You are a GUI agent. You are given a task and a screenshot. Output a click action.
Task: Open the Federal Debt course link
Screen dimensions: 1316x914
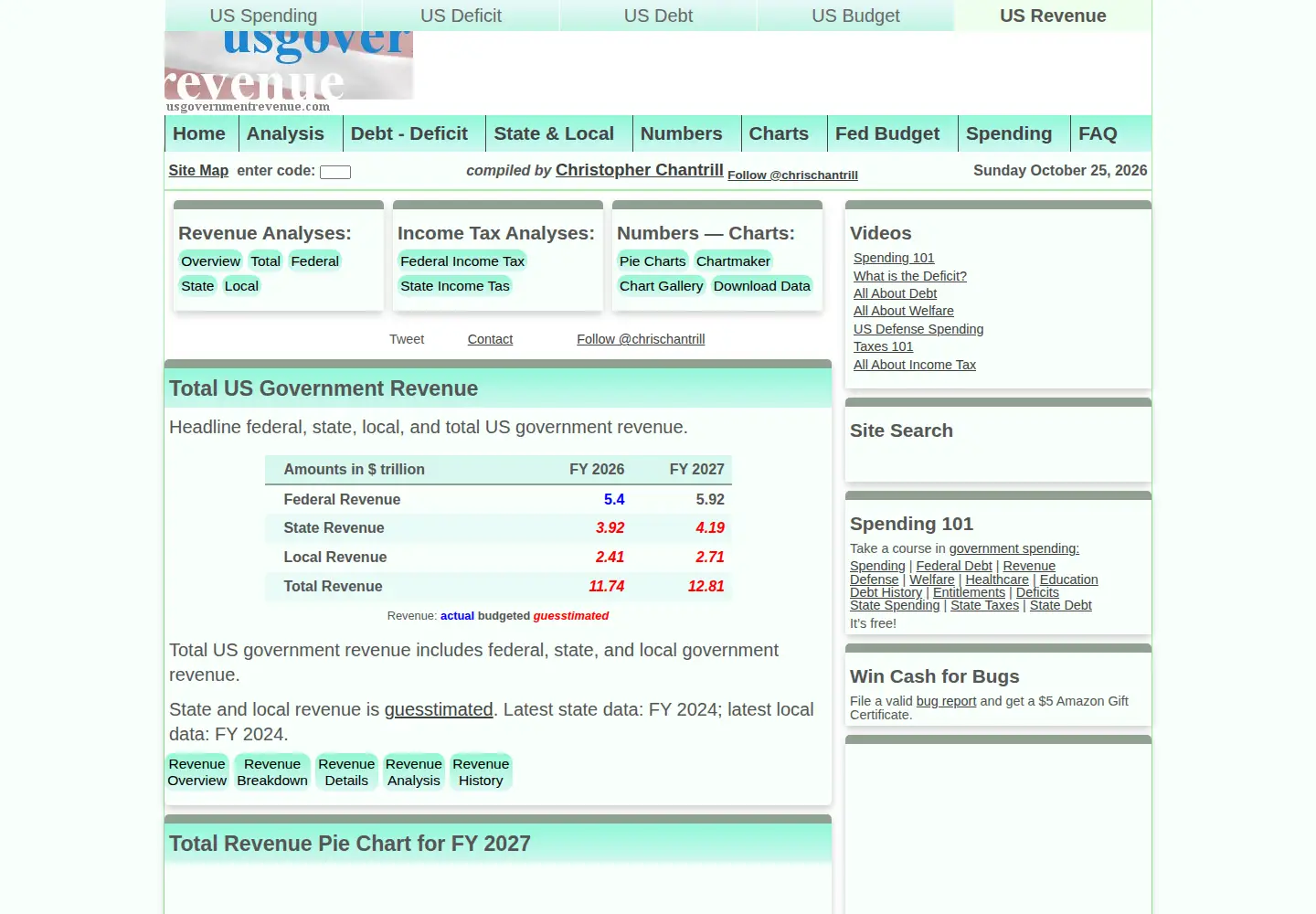(954, 566)
